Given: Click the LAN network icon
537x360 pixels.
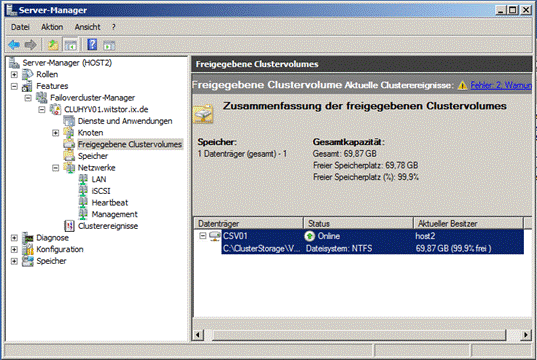Looking at the screenshot, I should pos(83,179).
